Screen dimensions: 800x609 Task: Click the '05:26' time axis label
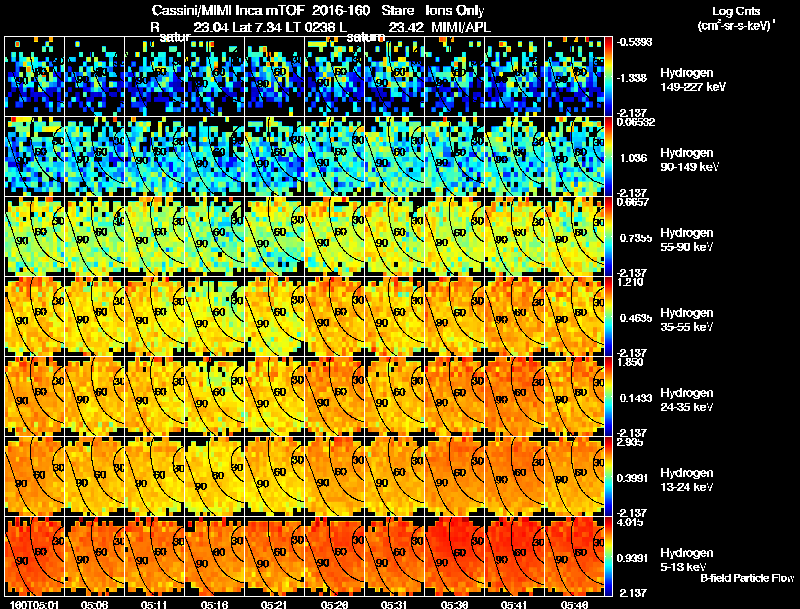click(x=334, y=604)
